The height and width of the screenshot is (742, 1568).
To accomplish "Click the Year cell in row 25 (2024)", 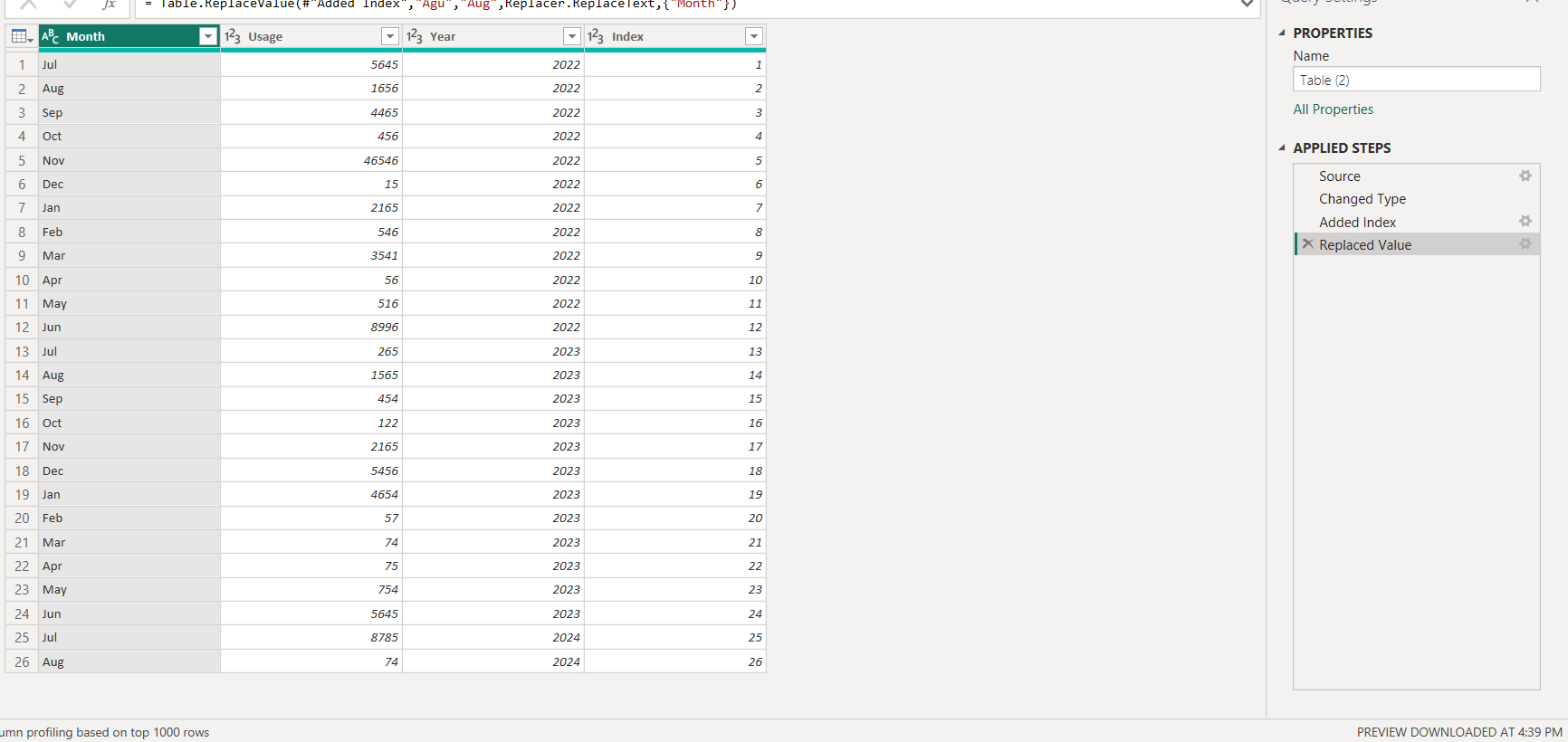I will click(x=493, y=637).
